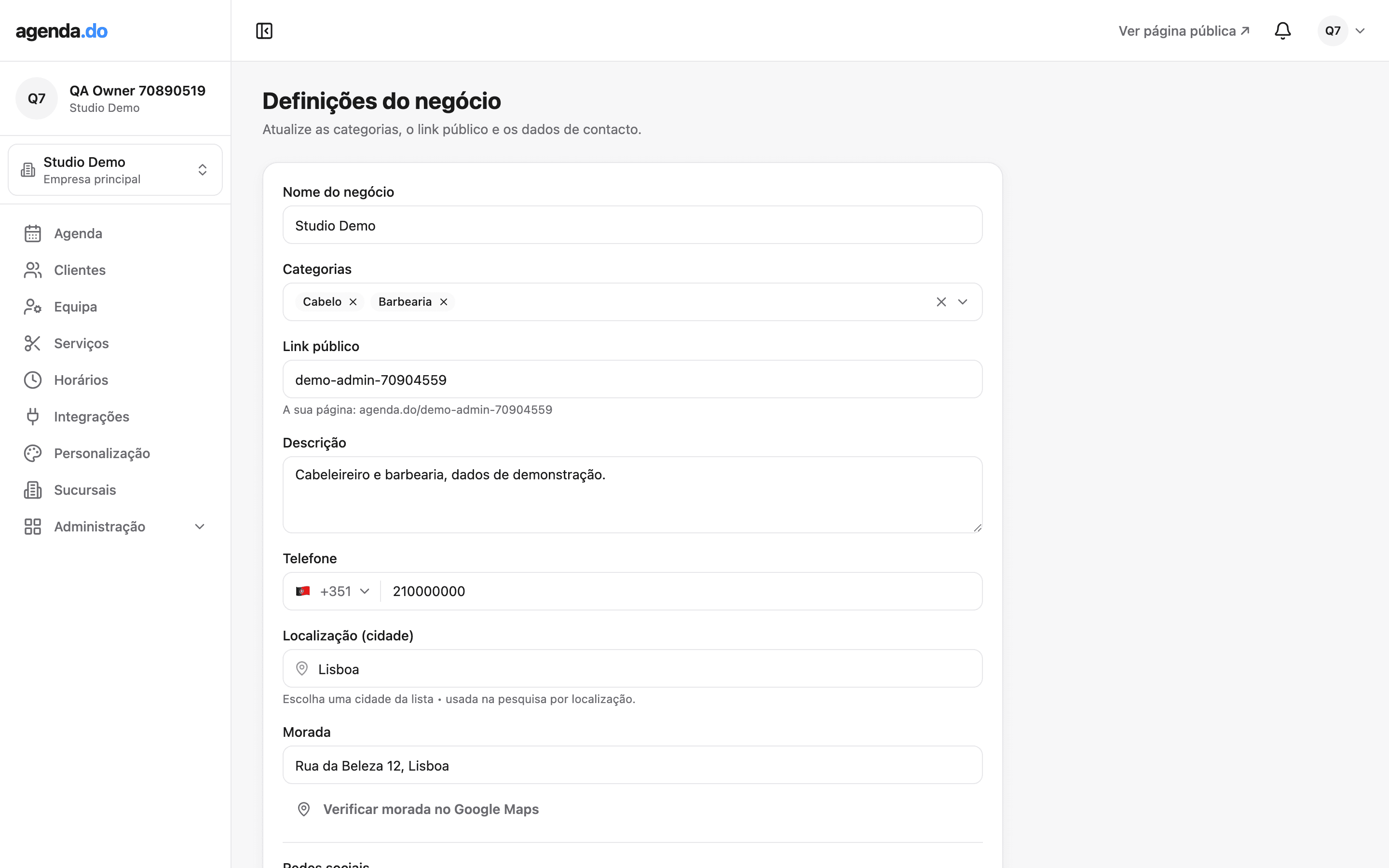Click the Cabelo tag label

[x=322, y=302]
